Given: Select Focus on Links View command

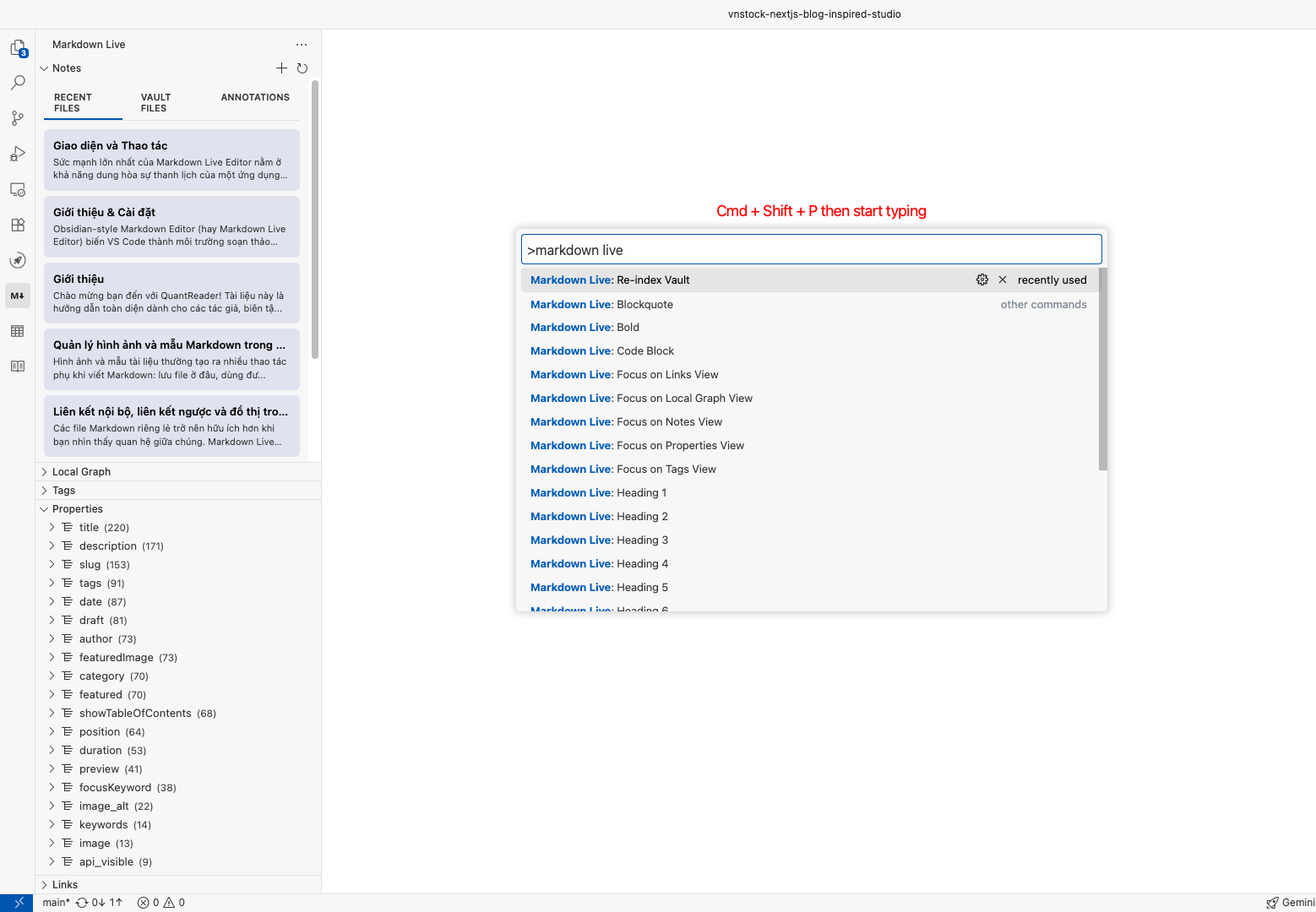Looking at the screenshot, I should pyautogui.click(x=810, y=375).
